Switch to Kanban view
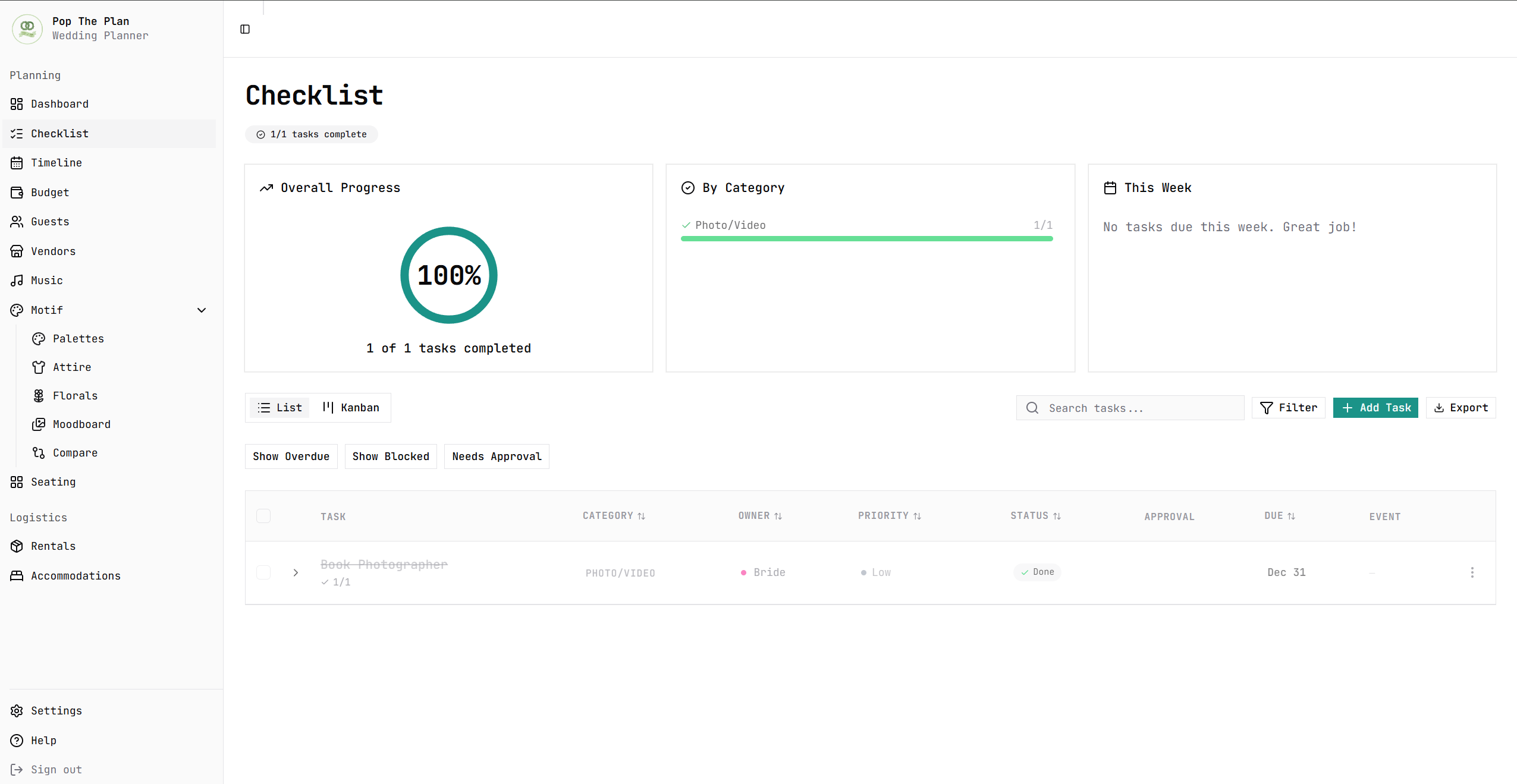 [351, 408]
